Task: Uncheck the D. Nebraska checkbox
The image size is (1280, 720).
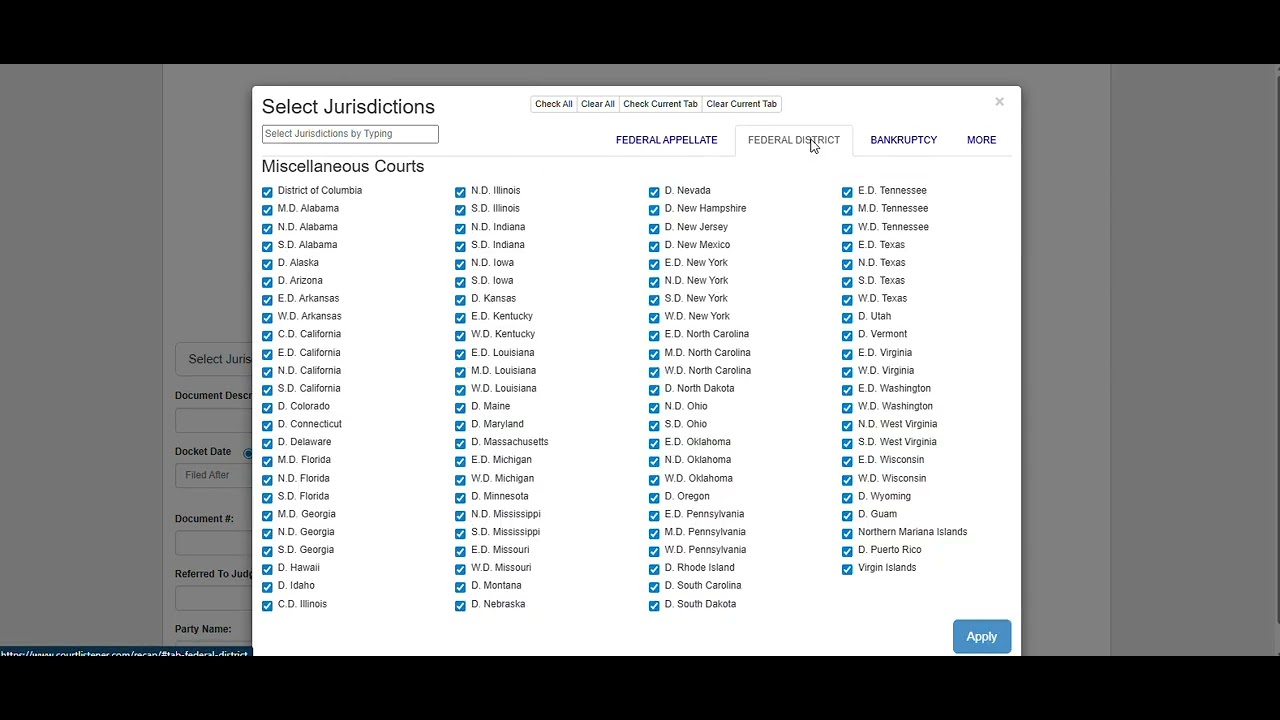Action: [460, 605]
